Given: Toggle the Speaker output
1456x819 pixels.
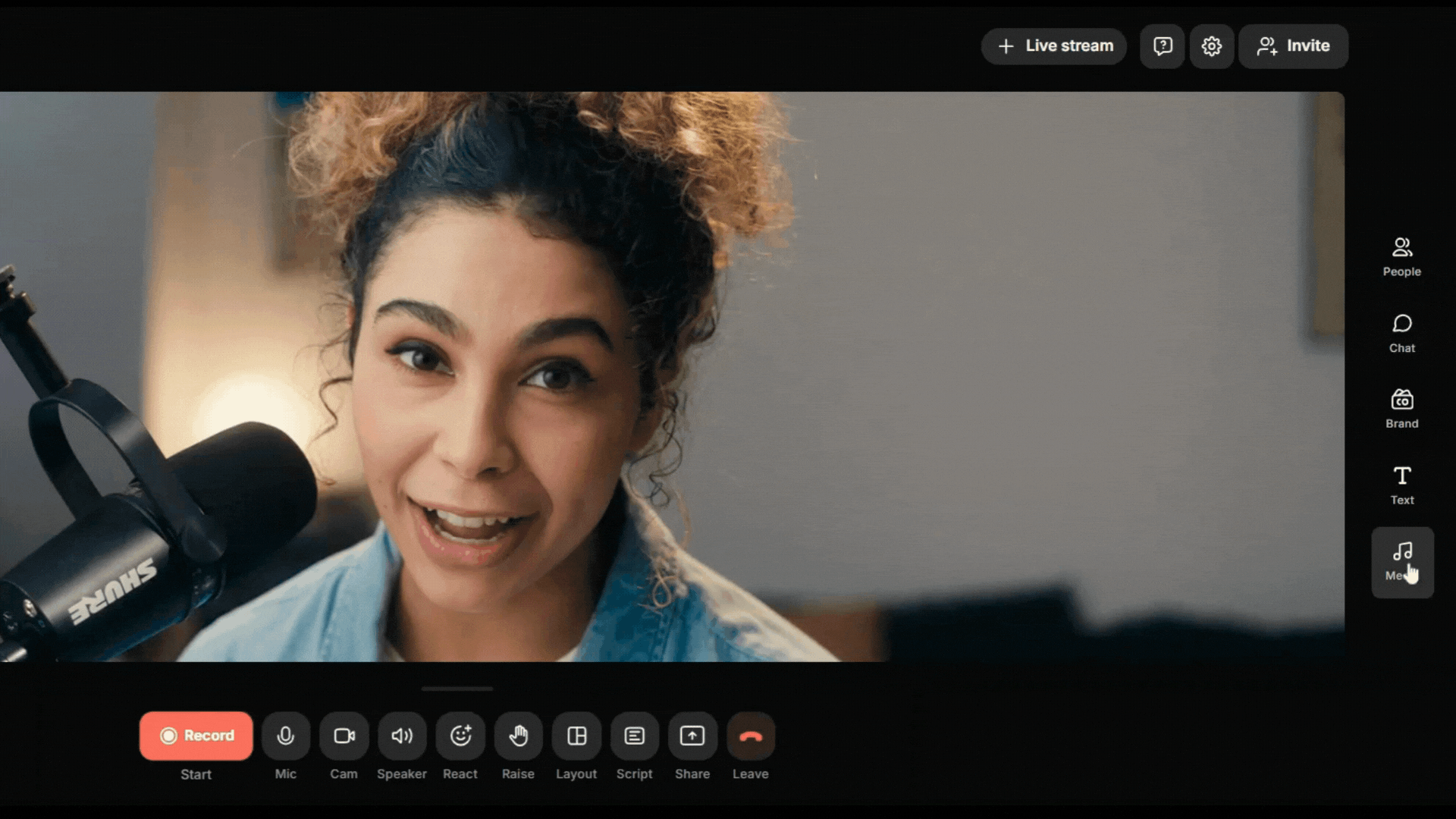Looking at the screenshot, I should pos(402,736).
